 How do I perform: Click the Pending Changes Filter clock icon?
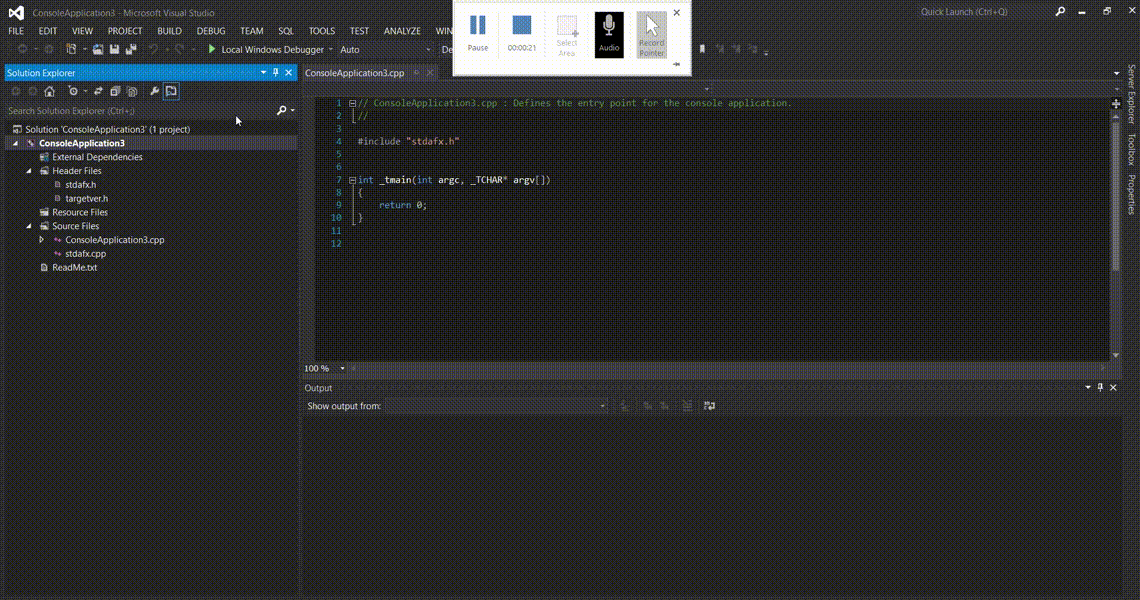73,92
